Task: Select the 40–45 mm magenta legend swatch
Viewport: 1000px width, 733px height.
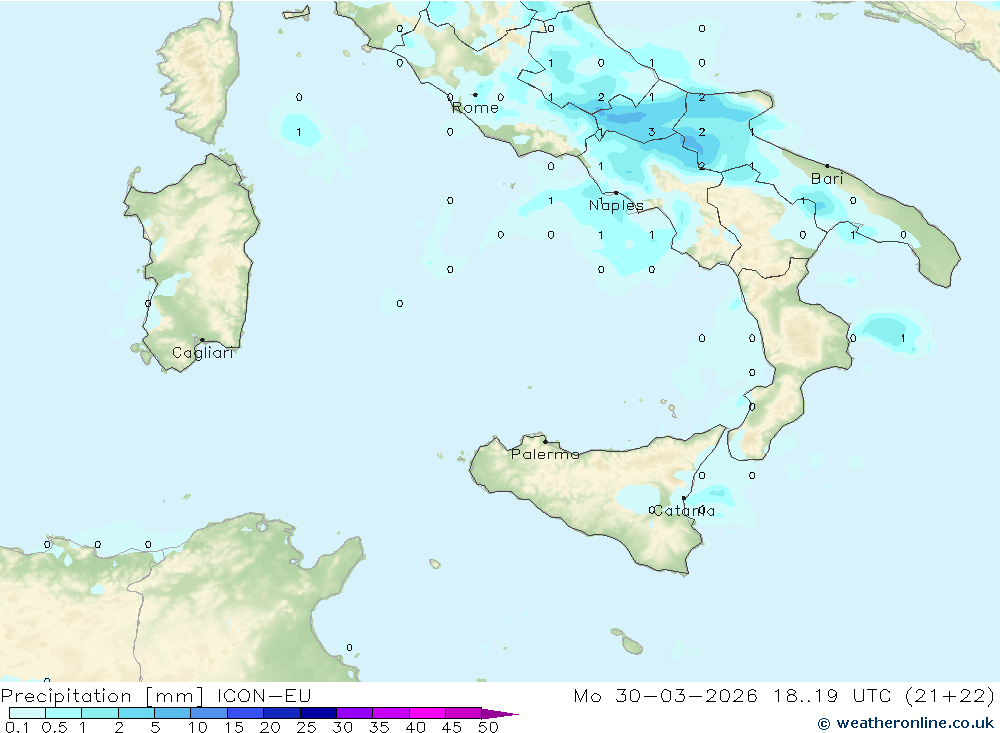Action: tap(427, 713)
